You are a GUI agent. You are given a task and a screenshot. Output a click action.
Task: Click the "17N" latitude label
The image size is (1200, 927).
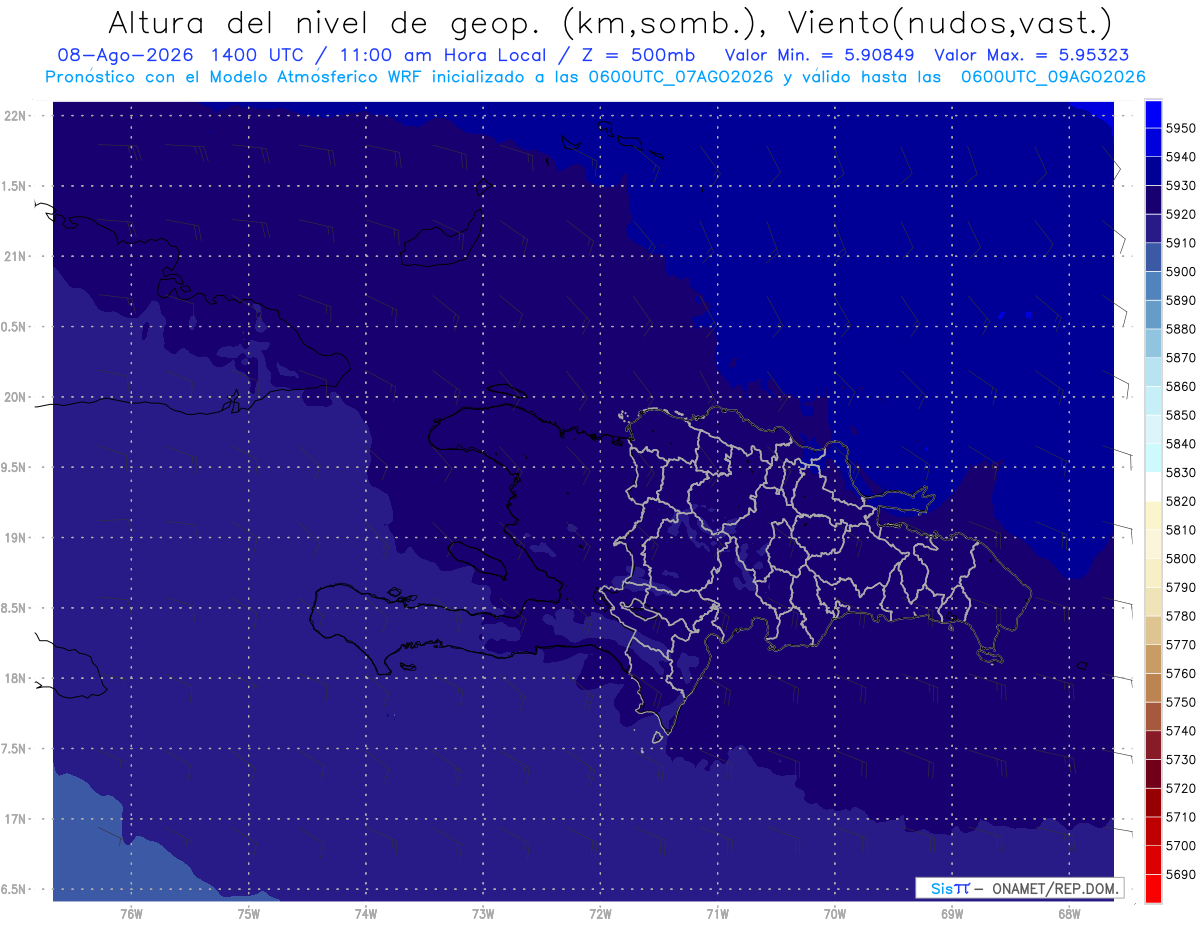(x=14, y=819)
